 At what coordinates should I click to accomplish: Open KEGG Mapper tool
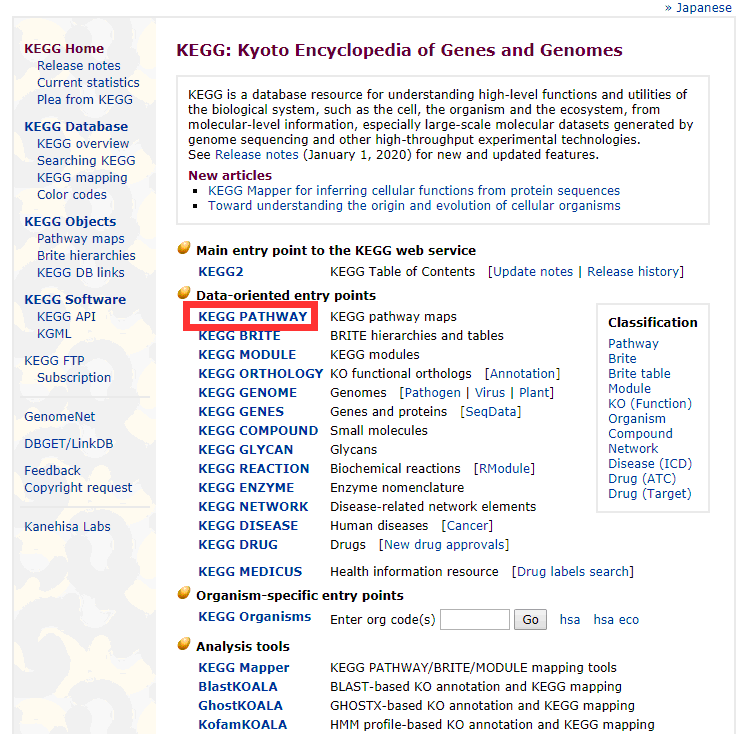click(244, 668)
